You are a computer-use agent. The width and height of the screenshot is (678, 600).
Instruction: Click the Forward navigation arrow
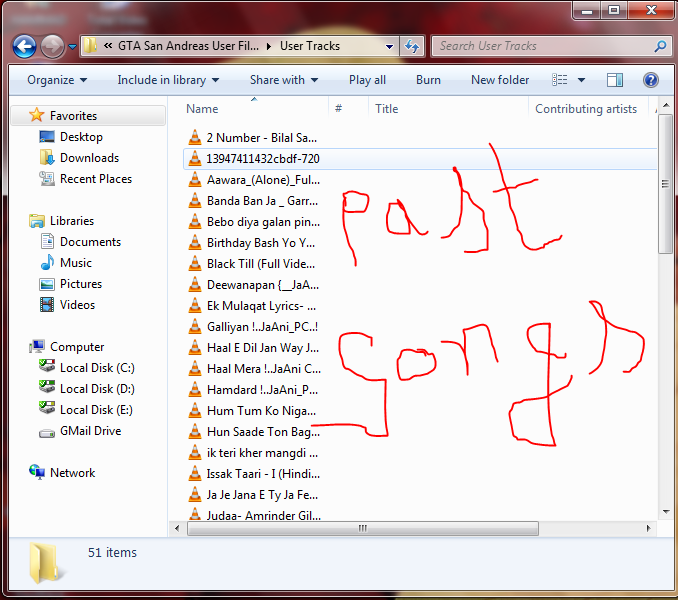coord(52,46)
